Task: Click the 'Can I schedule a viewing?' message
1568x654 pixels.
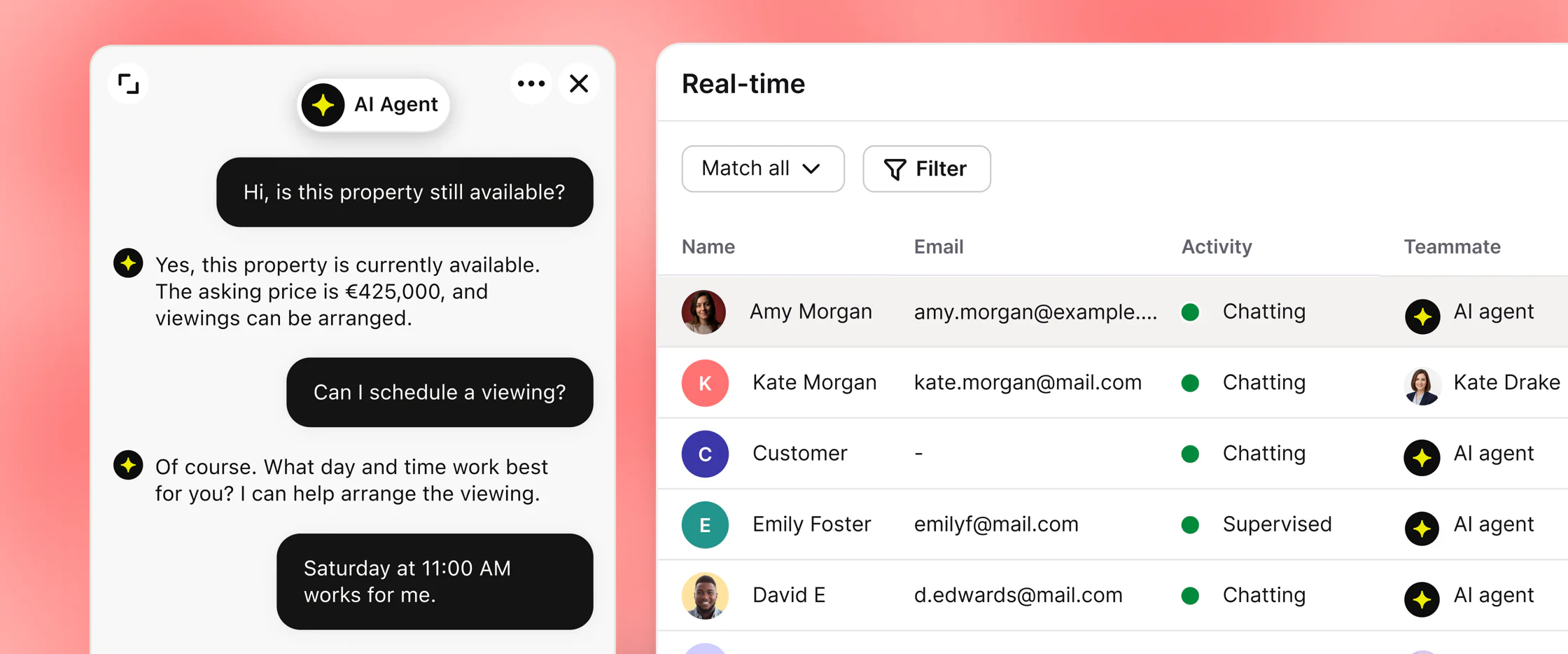Action: point(440,392)
